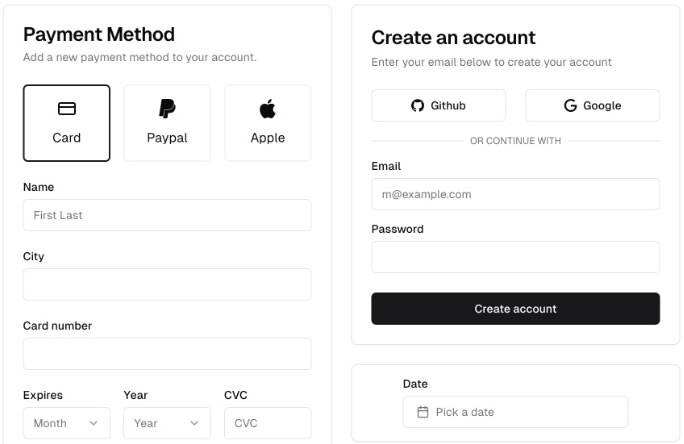This screenshot has width=684, height=444.
Task: Focus the Name input field
Action: point(167,215)
